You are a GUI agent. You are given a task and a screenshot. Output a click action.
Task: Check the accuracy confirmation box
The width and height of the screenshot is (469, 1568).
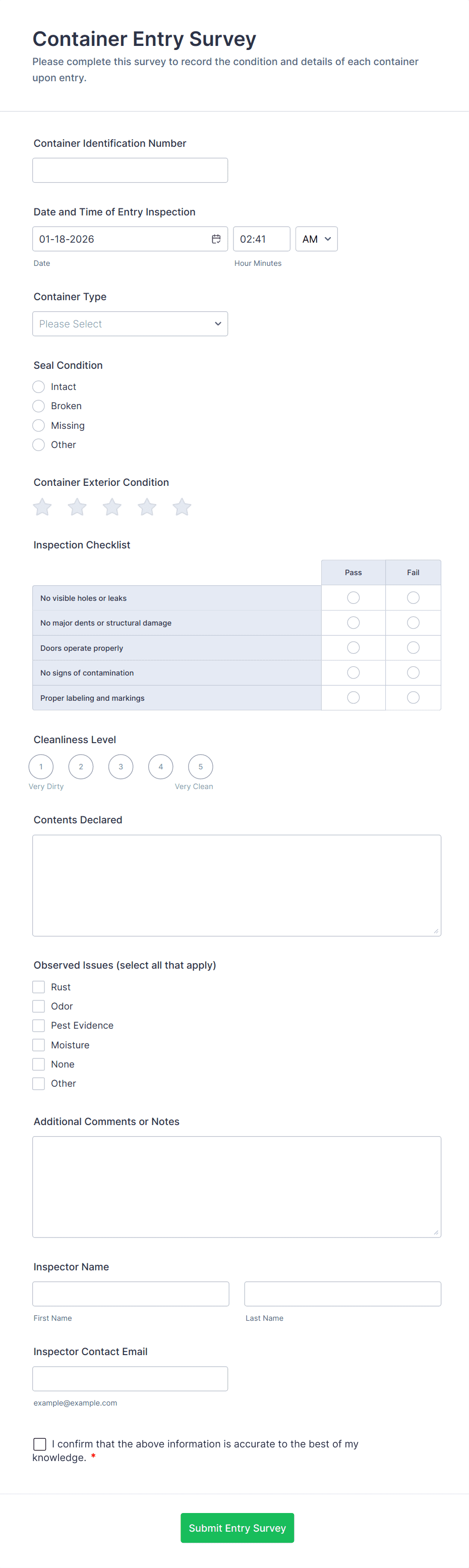39,1443
